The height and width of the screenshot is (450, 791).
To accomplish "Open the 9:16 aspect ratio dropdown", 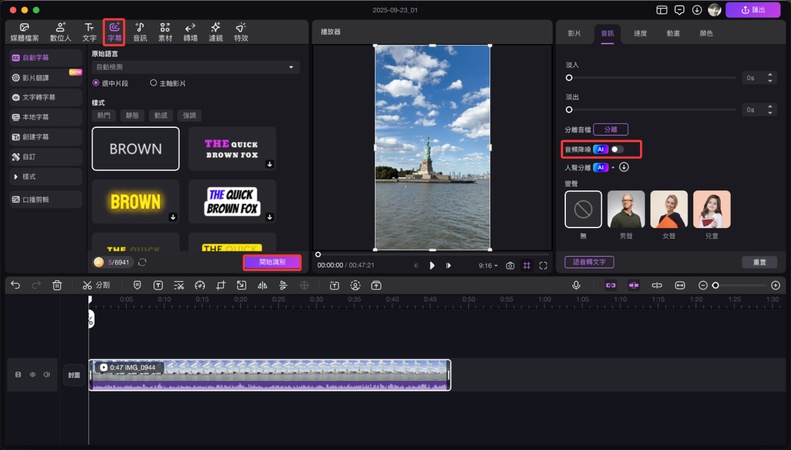I will pyautogui.click(x=487, y=265).
